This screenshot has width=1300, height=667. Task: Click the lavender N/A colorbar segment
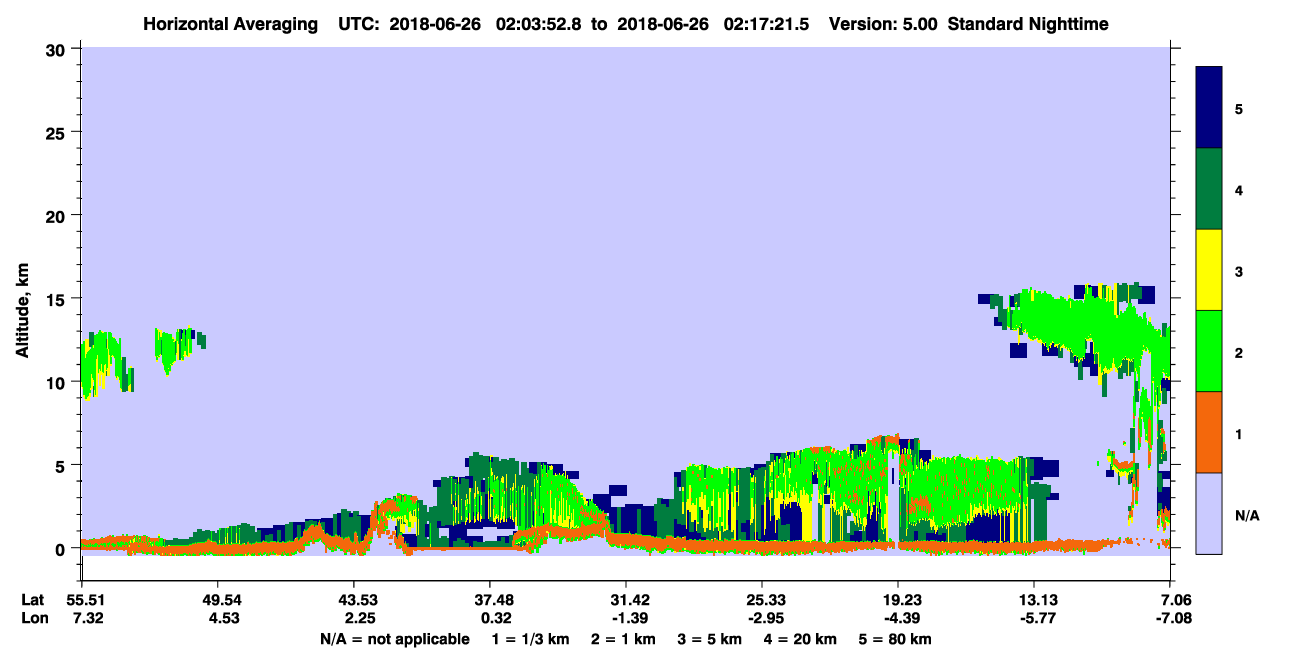1209,513
